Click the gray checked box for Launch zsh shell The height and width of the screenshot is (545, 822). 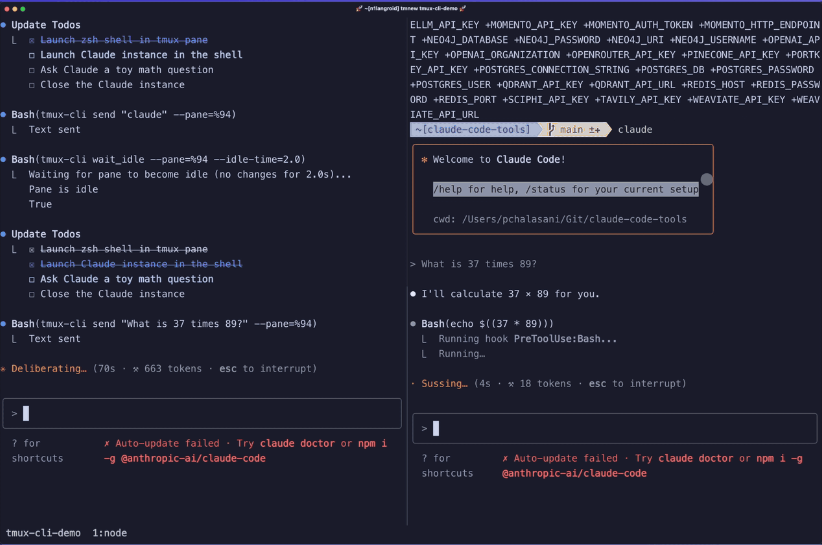pyautogui.click(x=31, y=249)
